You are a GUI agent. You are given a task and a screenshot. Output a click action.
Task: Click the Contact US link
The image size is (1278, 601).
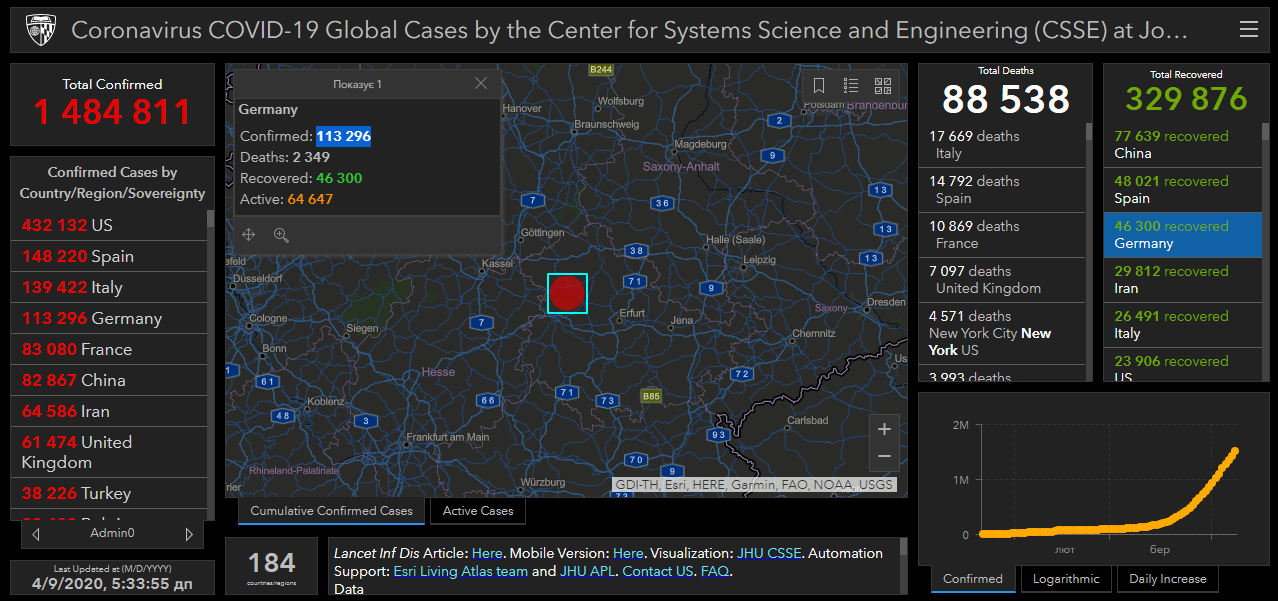click(658, 572)
